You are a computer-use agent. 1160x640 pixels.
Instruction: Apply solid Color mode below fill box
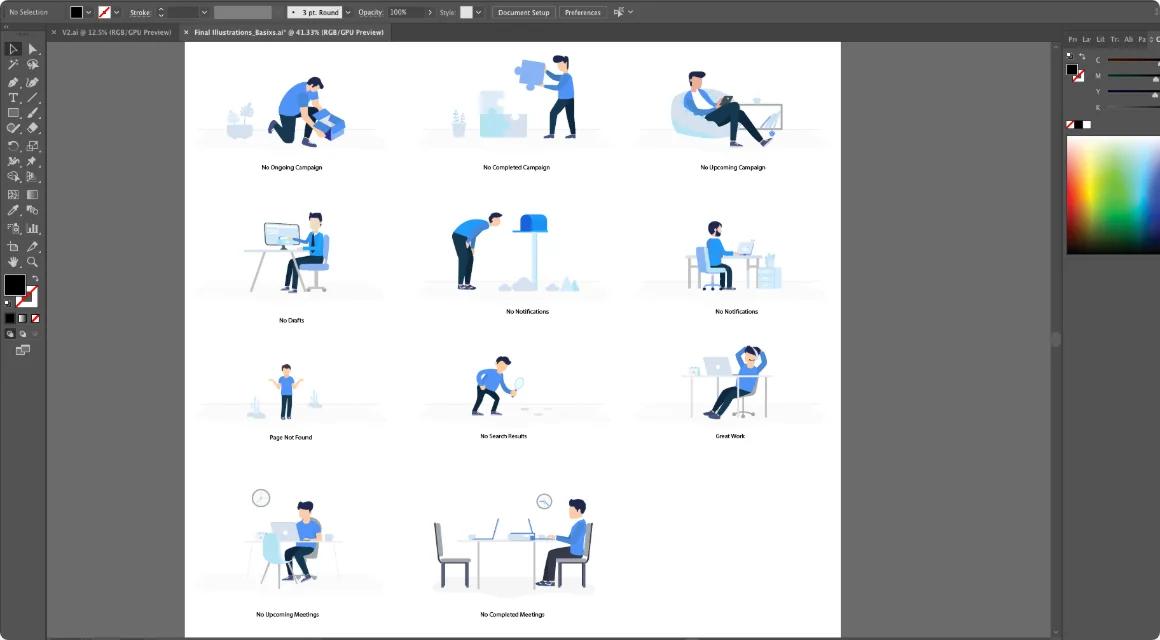(10, 318)
